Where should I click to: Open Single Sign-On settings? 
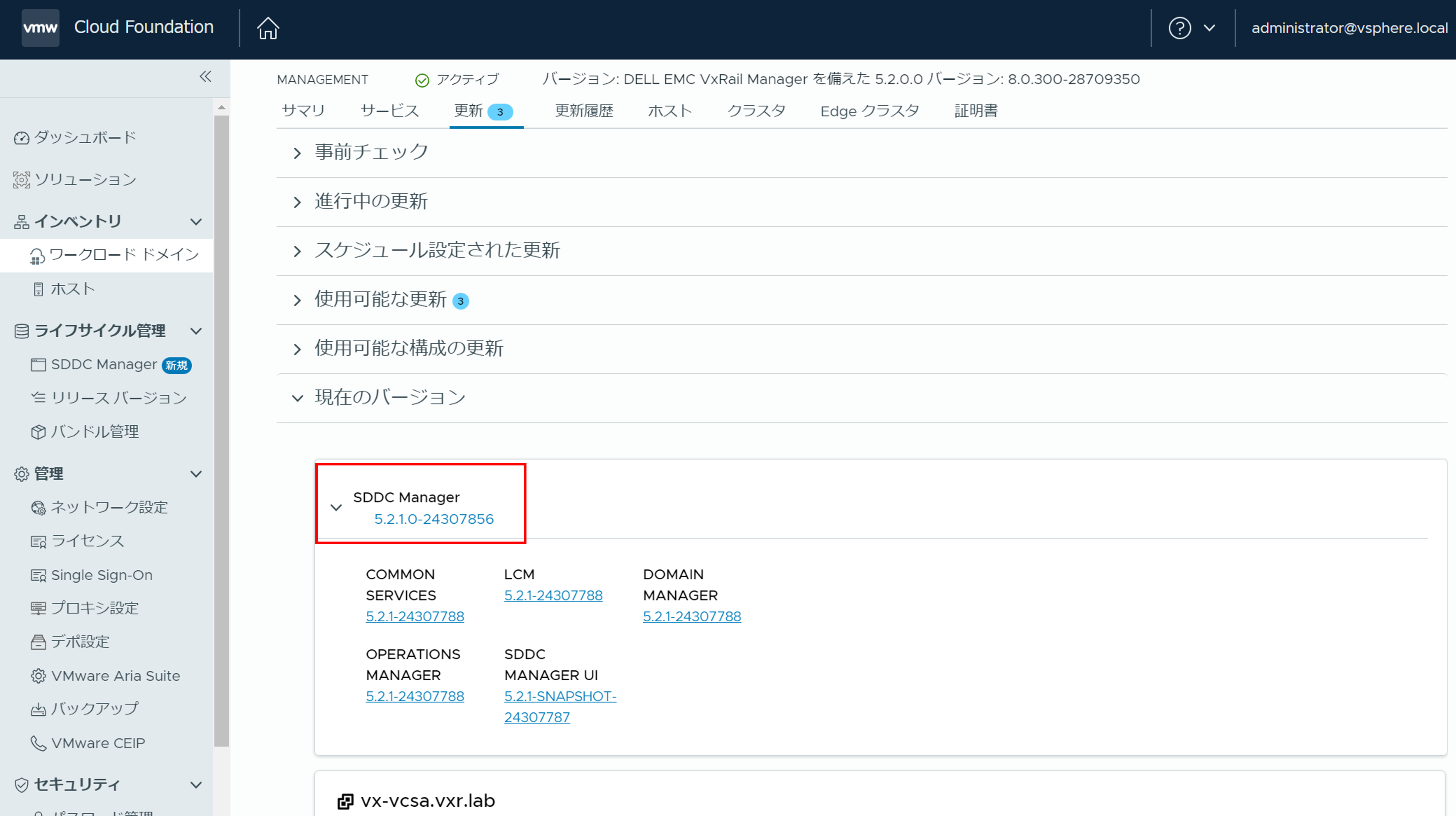click(102, 575)
